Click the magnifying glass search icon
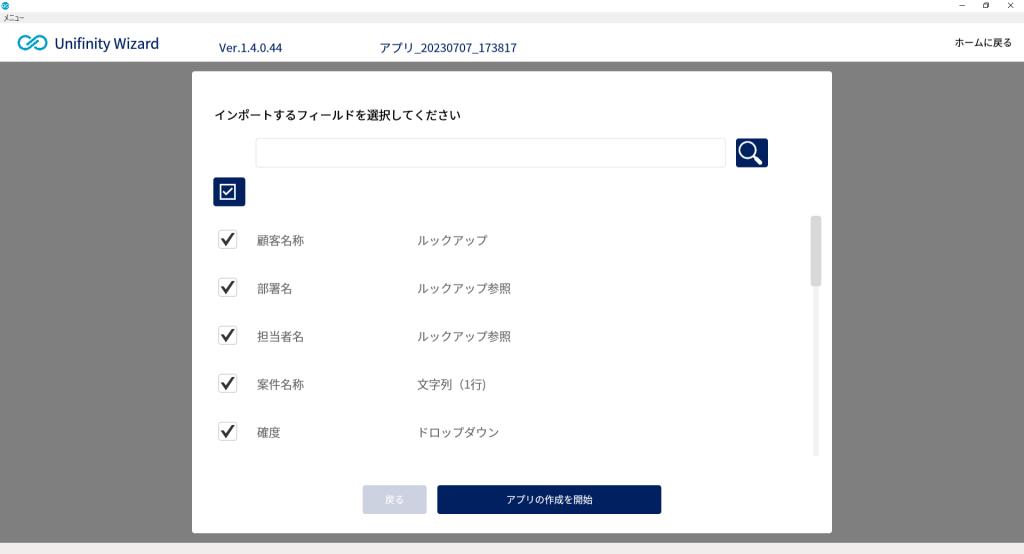Viewport: 1024px width, 554px height. click(752, 153)
